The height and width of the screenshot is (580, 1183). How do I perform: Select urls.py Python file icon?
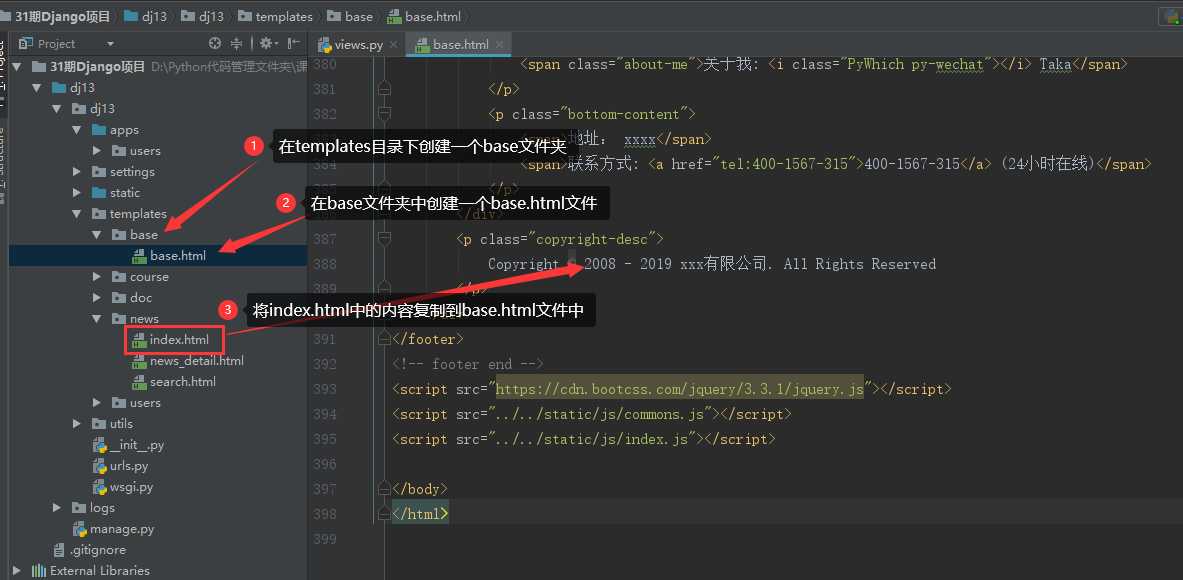99,466
